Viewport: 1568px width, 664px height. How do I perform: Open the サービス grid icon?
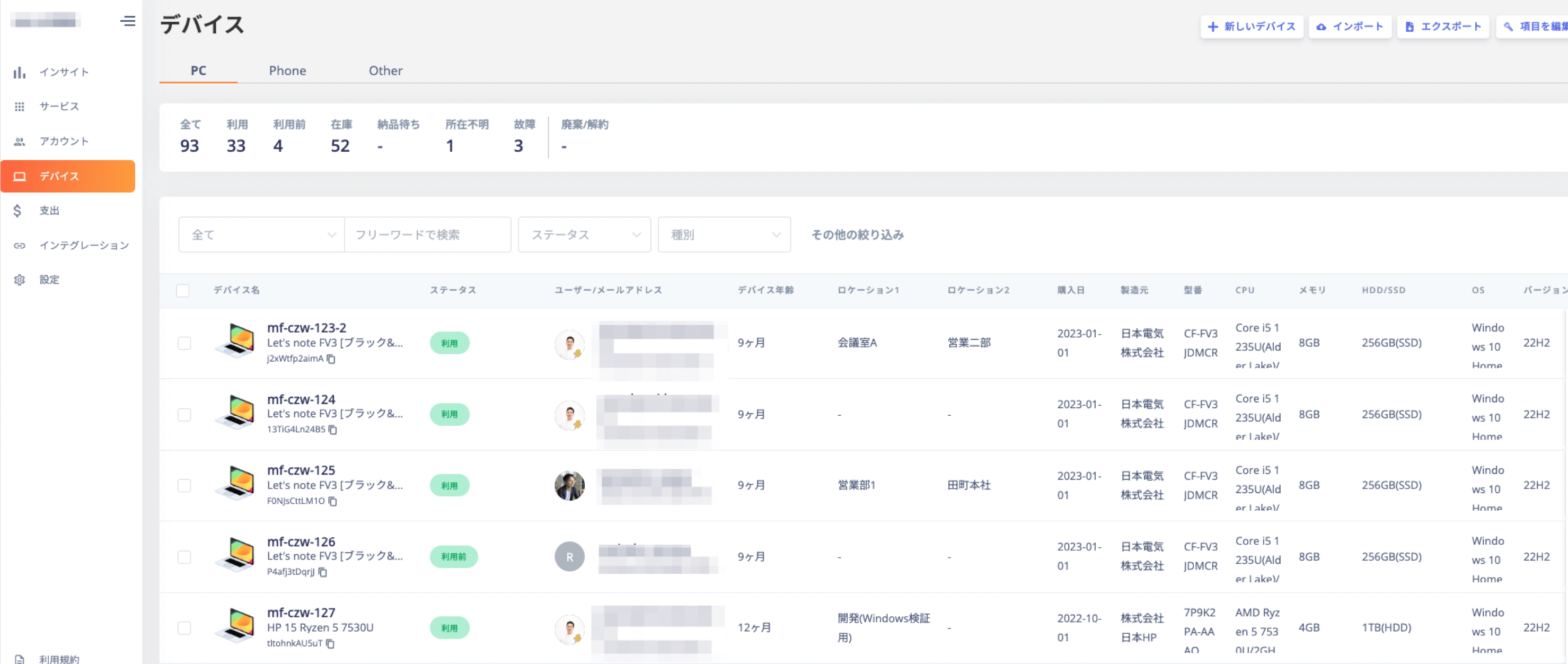20,107
